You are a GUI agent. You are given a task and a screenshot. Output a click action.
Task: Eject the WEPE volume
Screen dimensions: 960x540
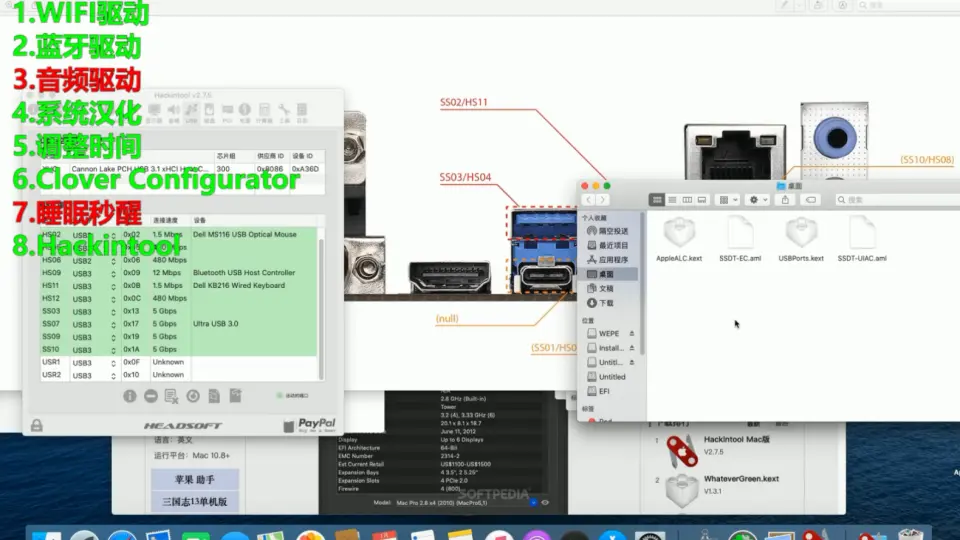pos(632,334)
